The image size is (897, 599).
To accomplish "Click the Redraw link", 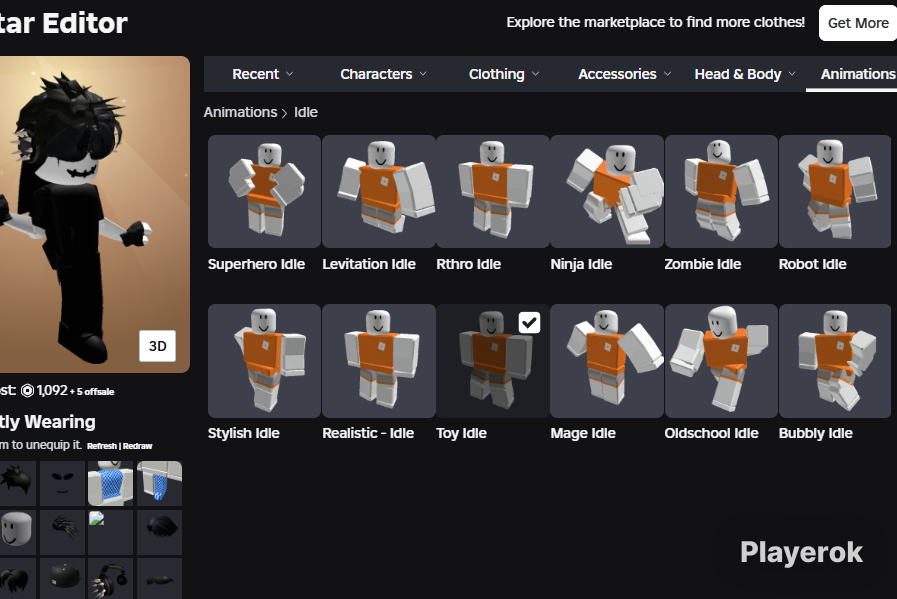I will coord(137,446).
